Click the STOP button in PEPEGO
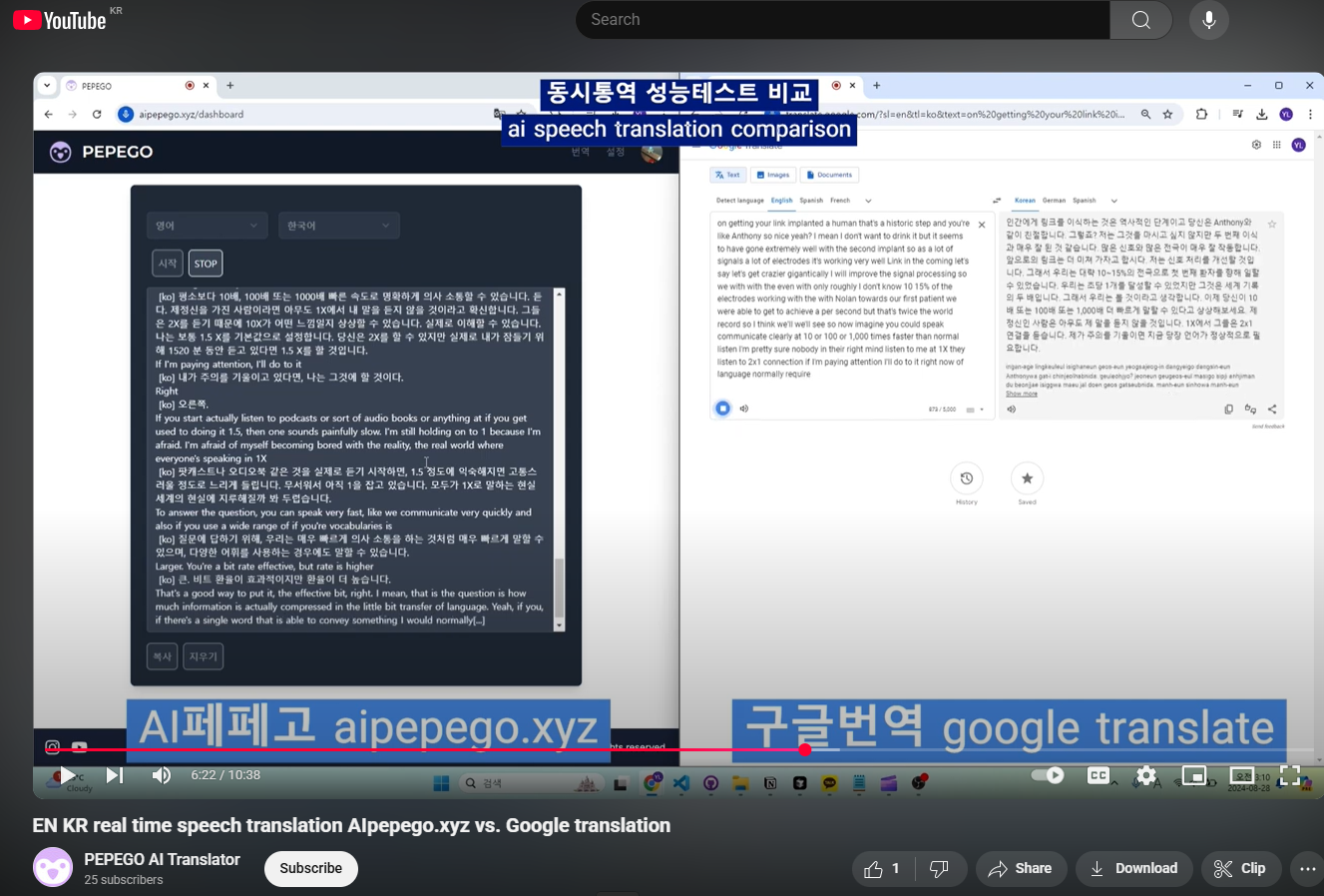1324x896 pixels. [206, 263]
